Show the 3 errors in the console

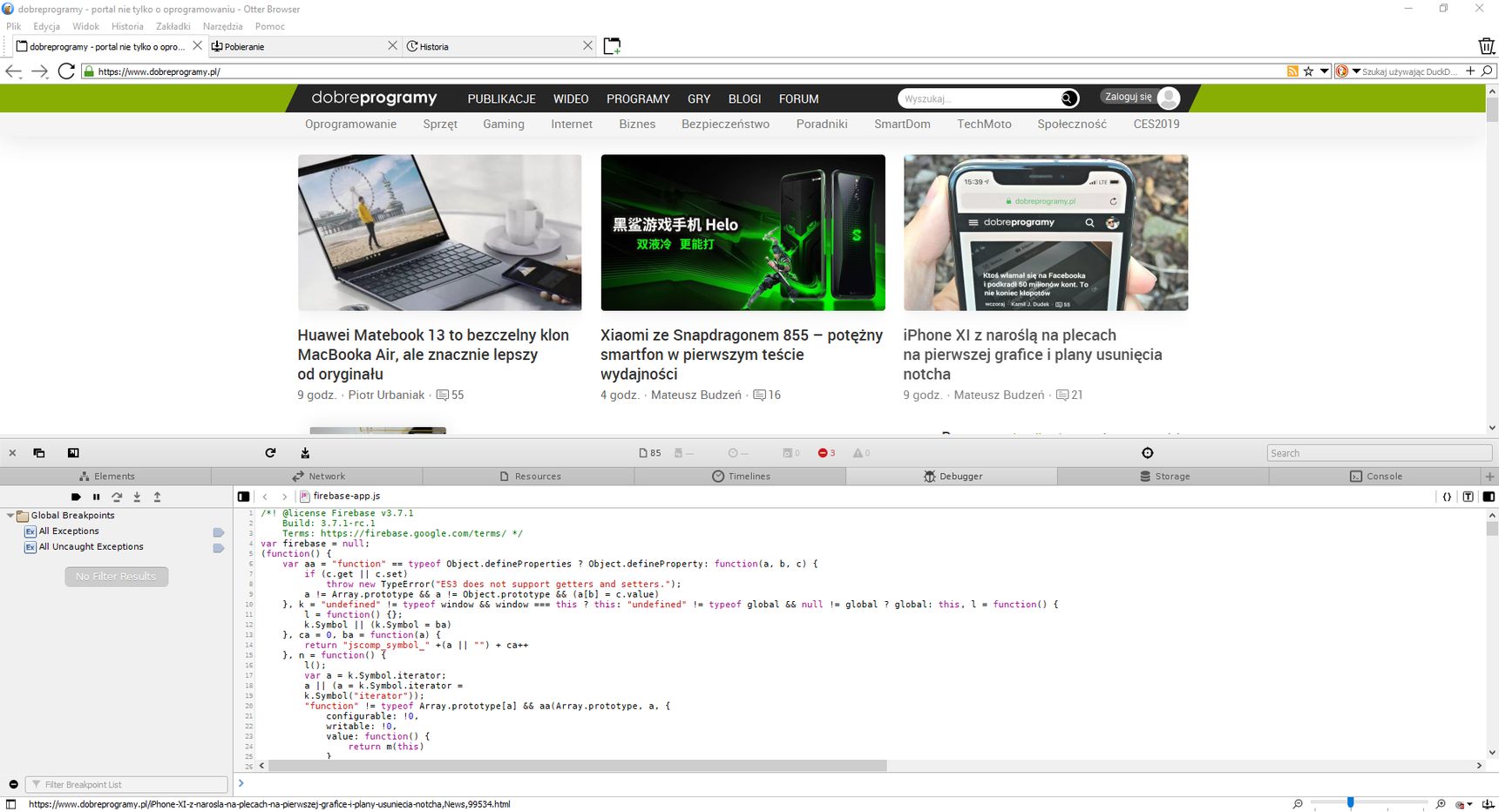click(x=826, y=453)
